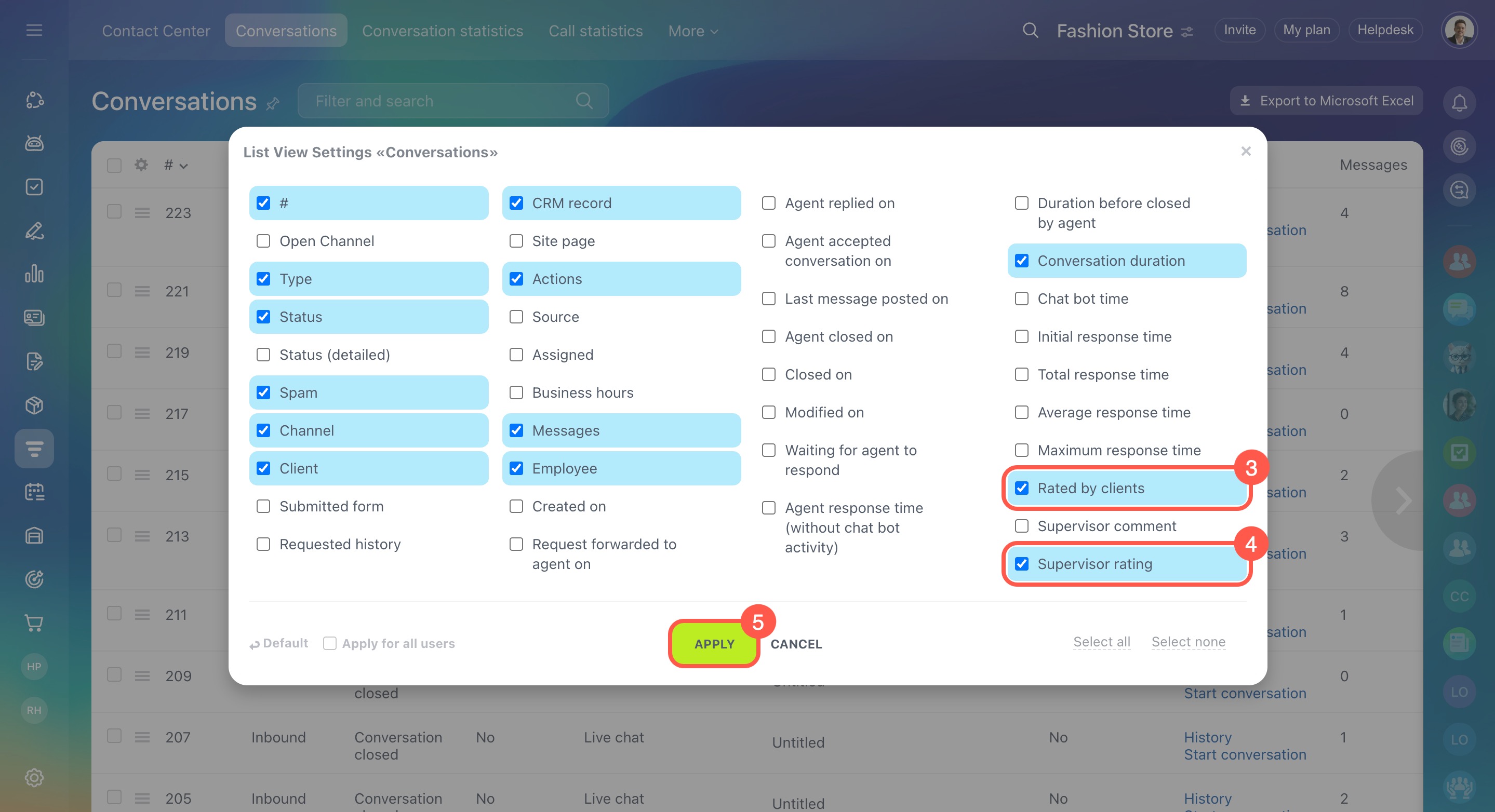
Task: Open the bar chart analytics sidebar icon
Action: click(x=34, y=274)
